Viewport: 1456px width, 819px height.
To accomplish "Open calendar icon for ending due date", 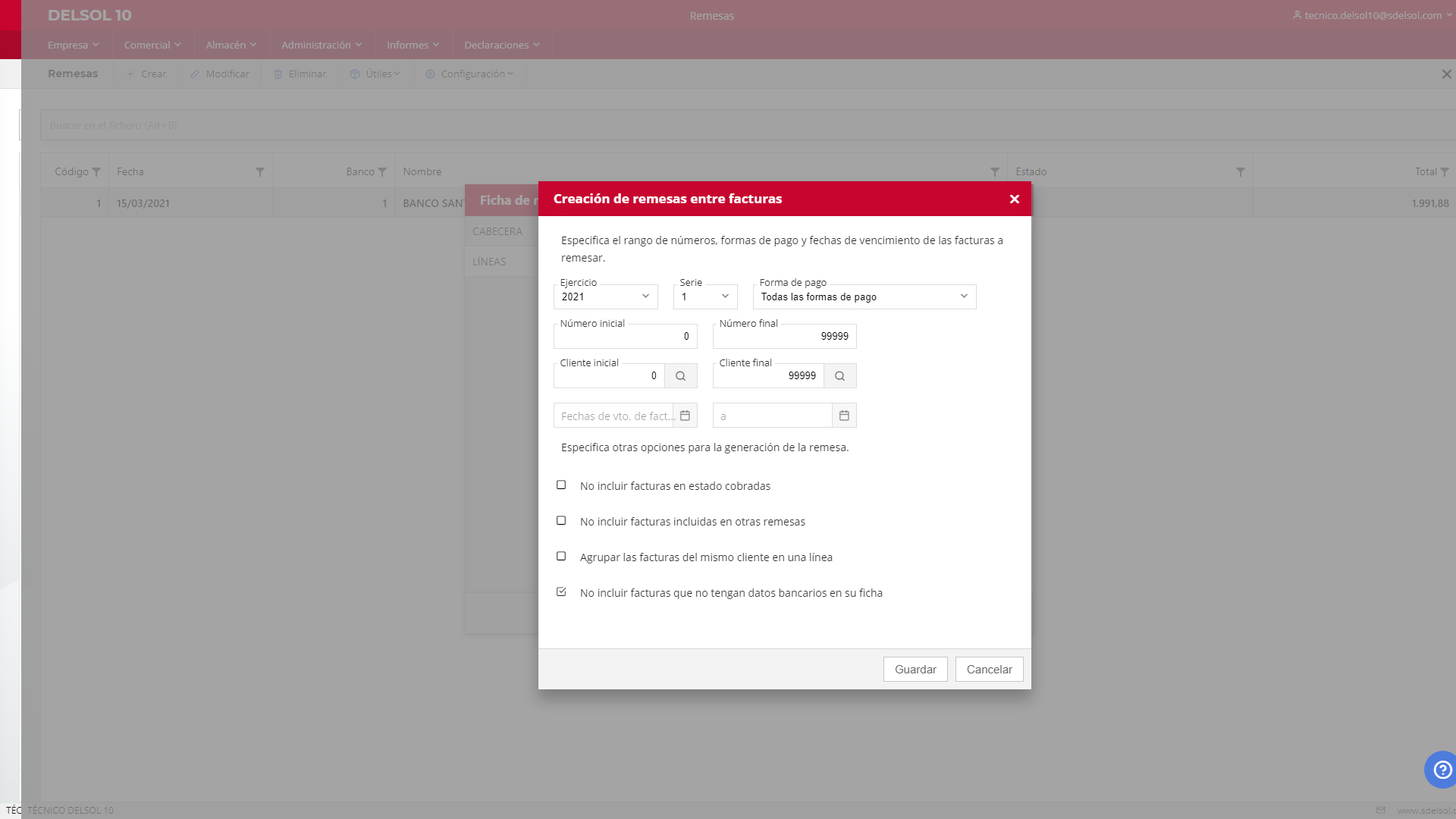I will click(x=844, y=416).
